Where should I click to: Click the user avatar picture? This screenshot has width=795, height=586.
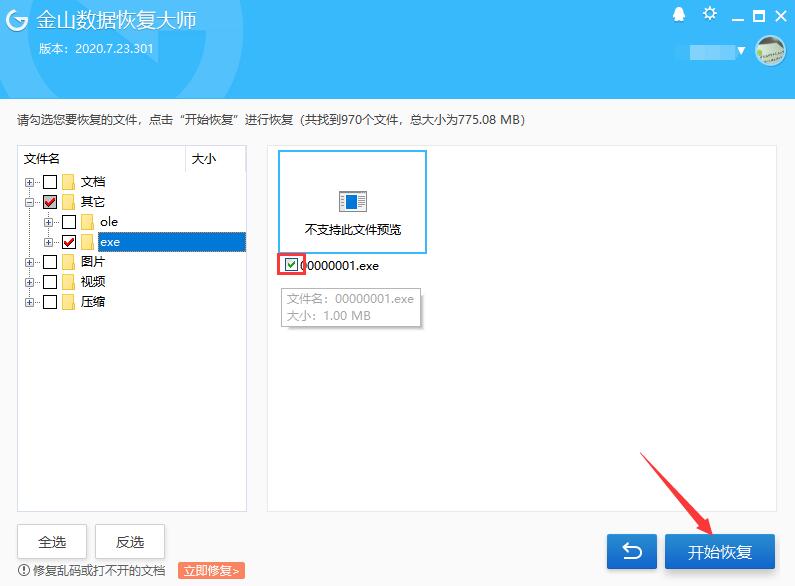coord(770,51)
